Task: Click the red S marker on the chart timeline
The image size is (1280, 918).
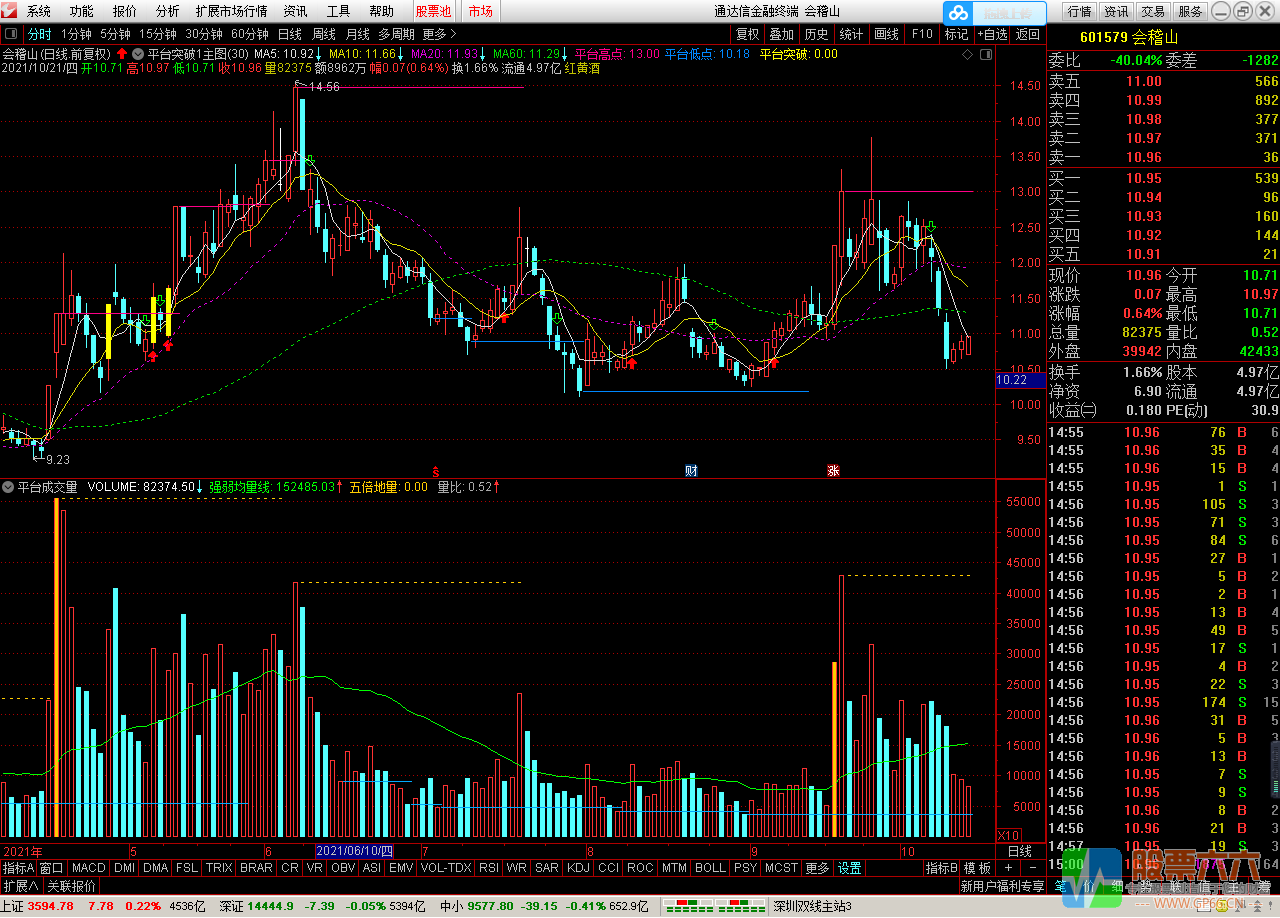Action: click(435, 471)
